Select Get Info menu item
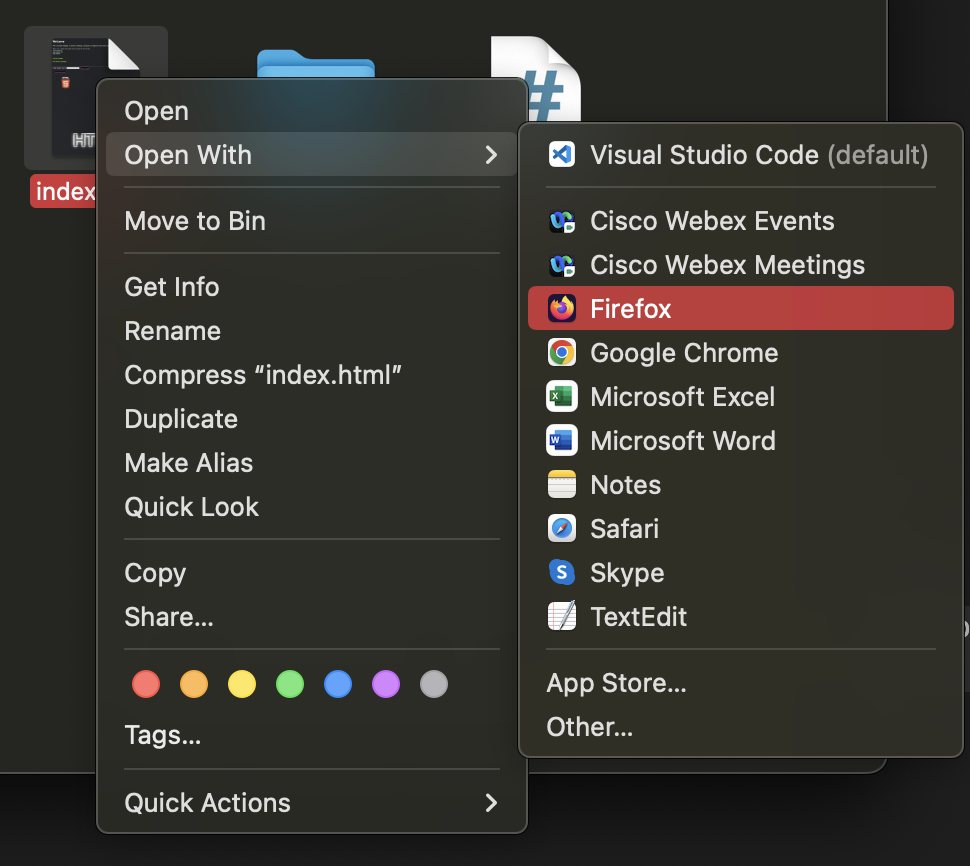Viewport: 970px width, 866px height. [x=312, y=287]
